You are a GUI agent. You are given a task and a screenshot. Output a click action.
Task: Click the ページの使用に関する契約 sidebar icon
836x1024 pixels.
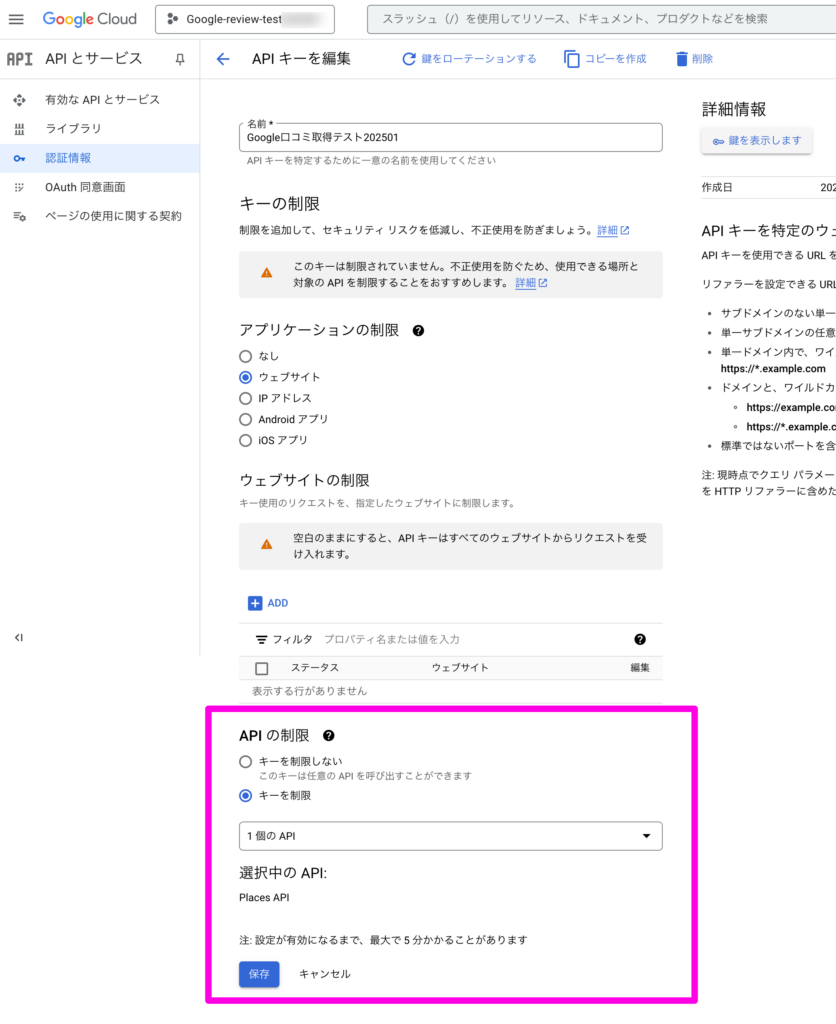click(x=20, y=216)
